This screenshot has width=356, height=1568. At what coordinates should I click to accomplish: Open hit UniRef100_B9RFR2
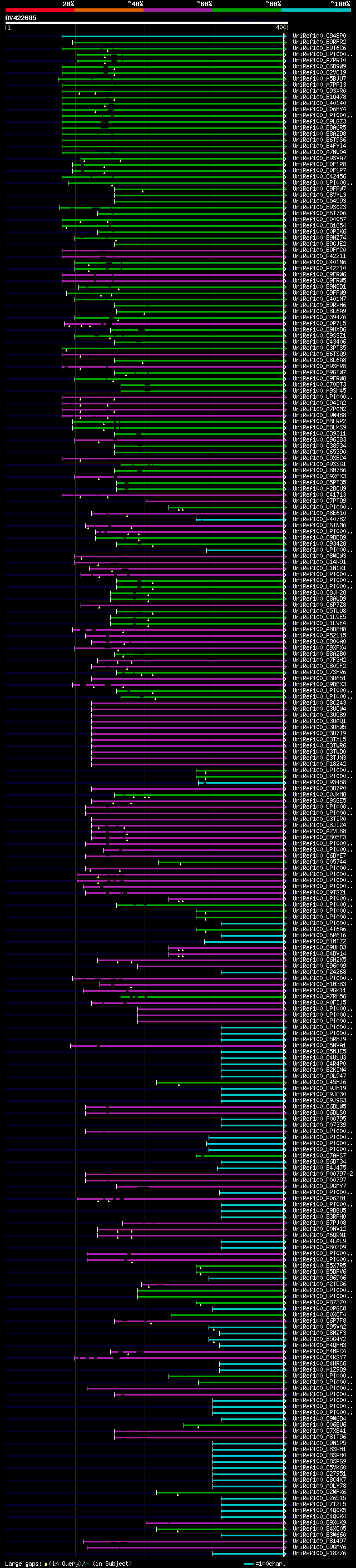coord(319,42)
